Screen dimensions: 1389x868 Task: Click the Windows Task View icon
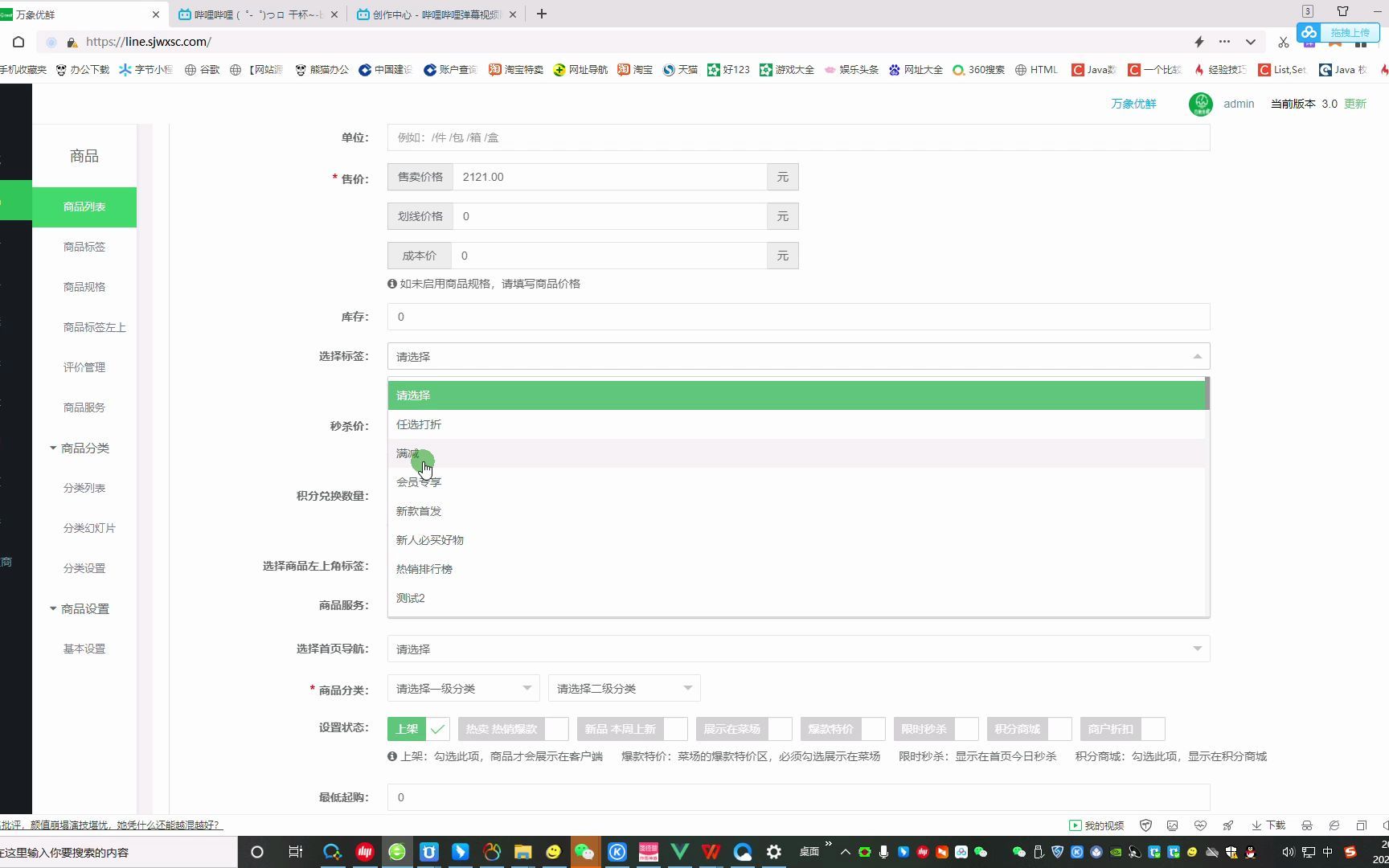(x=295, y=852)
